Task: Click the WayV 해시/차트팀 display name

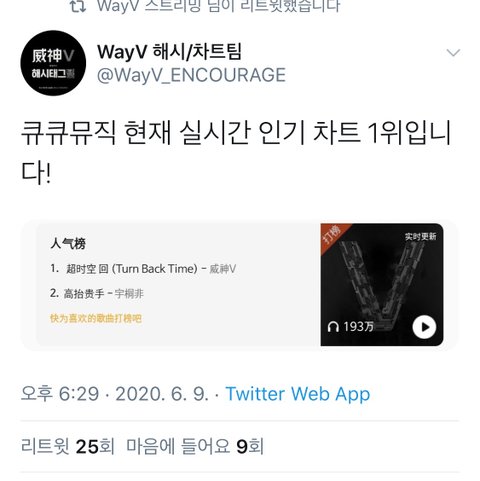Action: tap(169, 52)
